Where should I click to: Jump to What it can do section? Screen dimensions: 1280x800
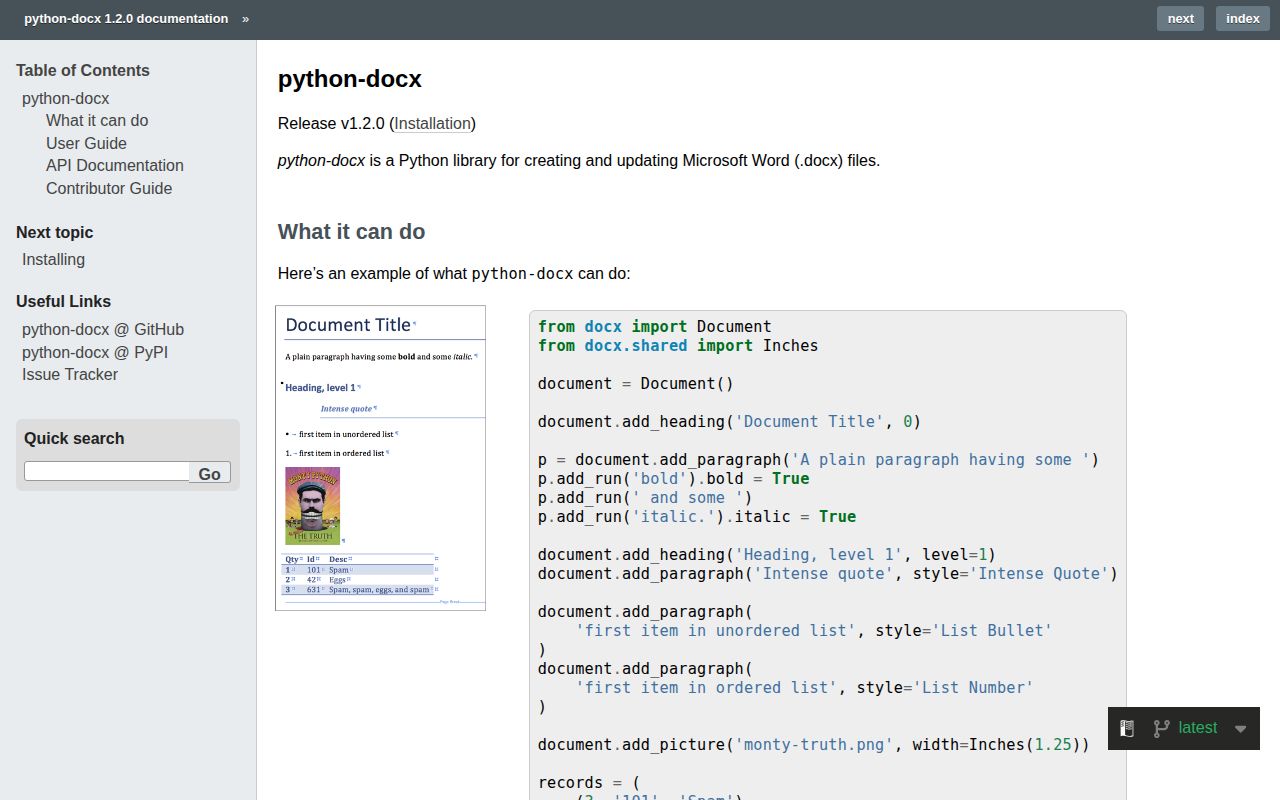tap(97, 120)
